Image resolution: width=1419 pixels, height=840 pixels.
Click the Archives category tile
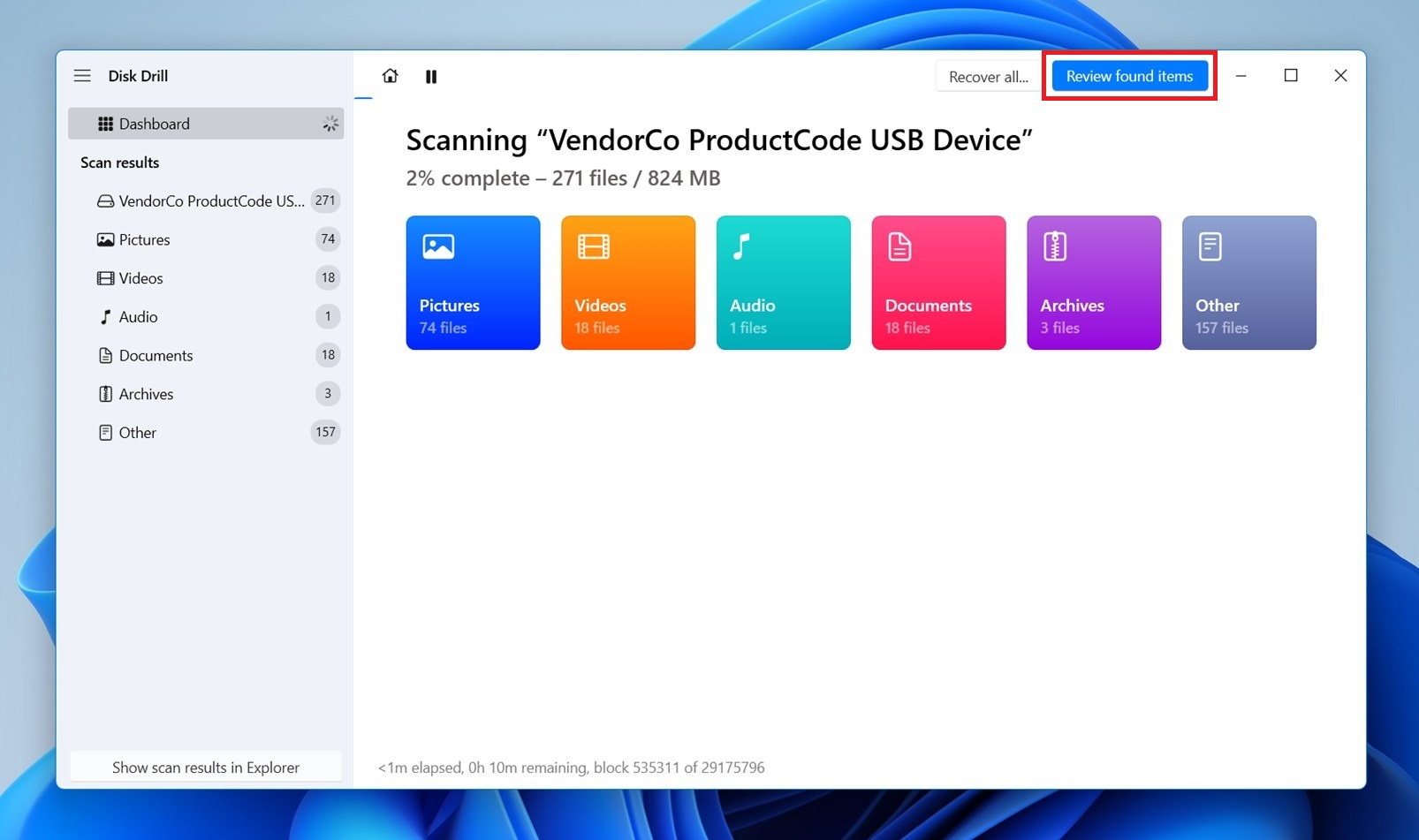1093,283
